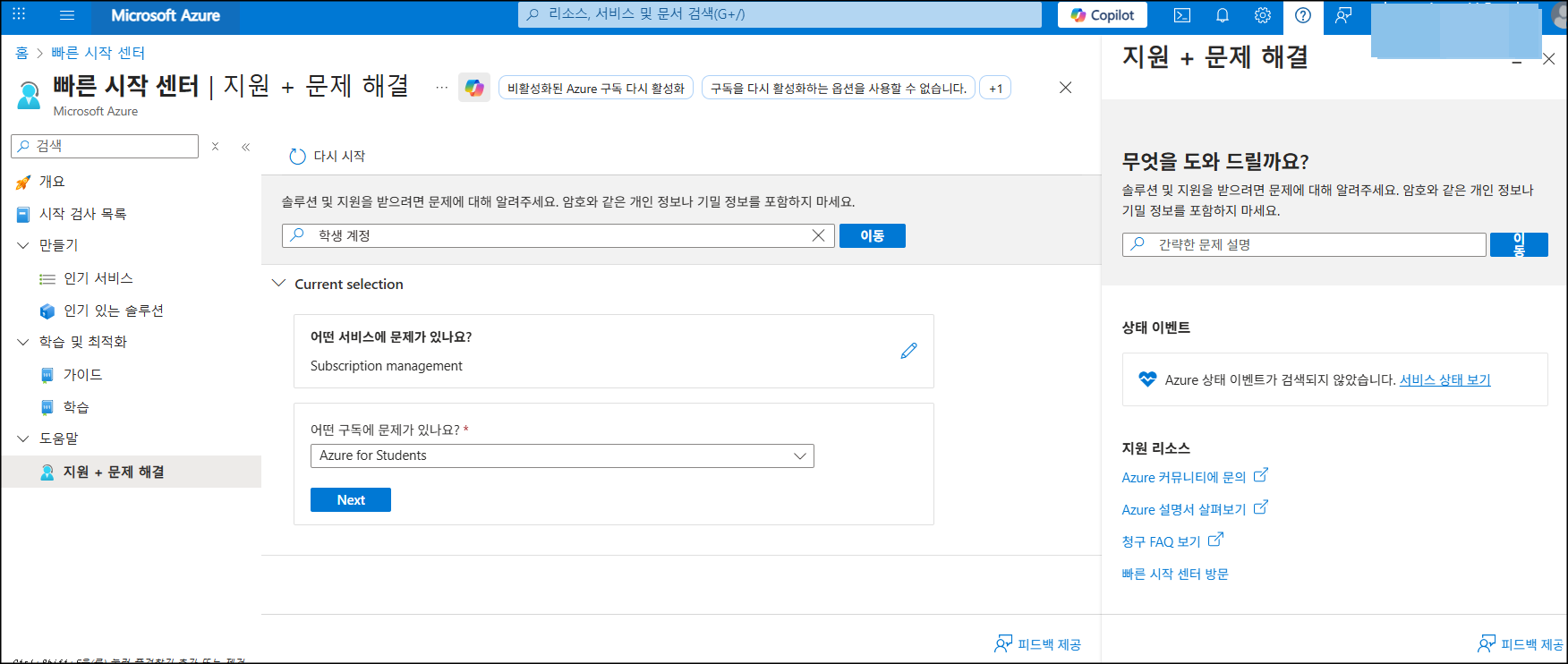Go to 빠른 시작 센터 breadcrumb

[98, 53]
